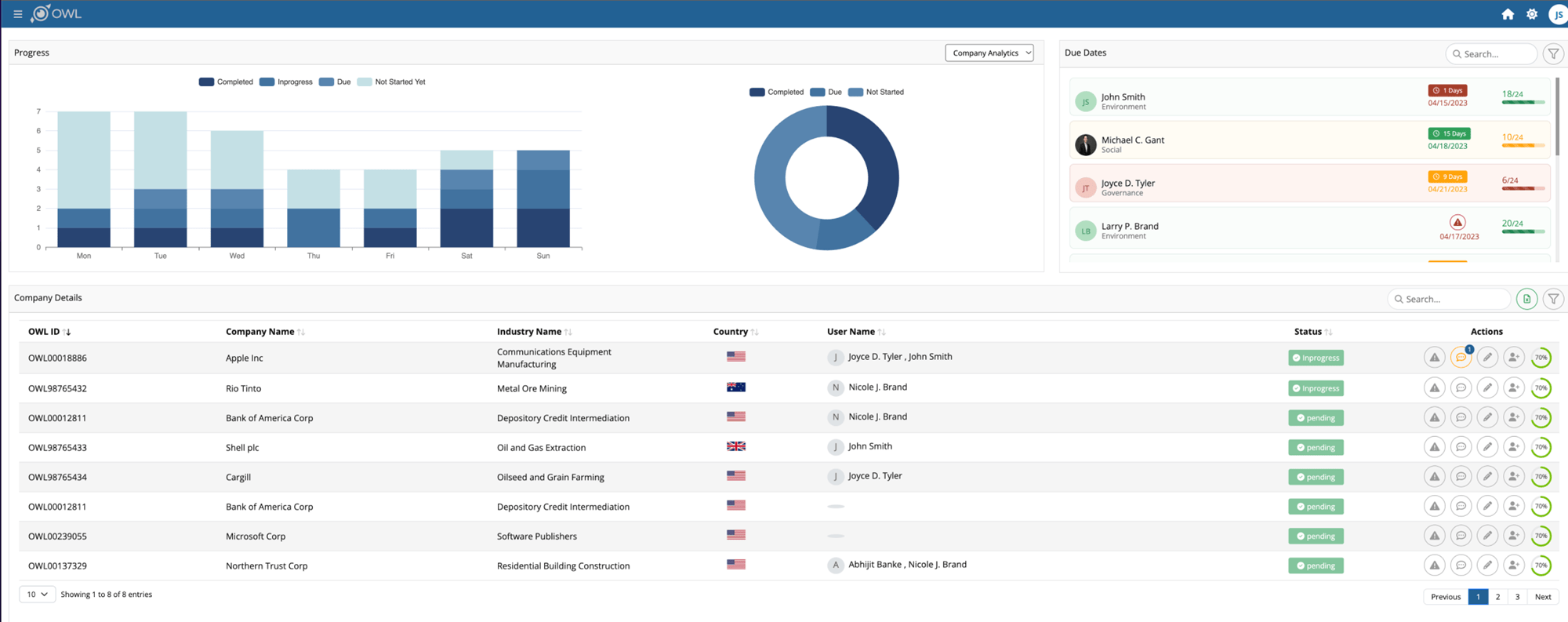Open the Company Details filter funnel
Screen dimensions: 1568x622
coord(1553,299)
